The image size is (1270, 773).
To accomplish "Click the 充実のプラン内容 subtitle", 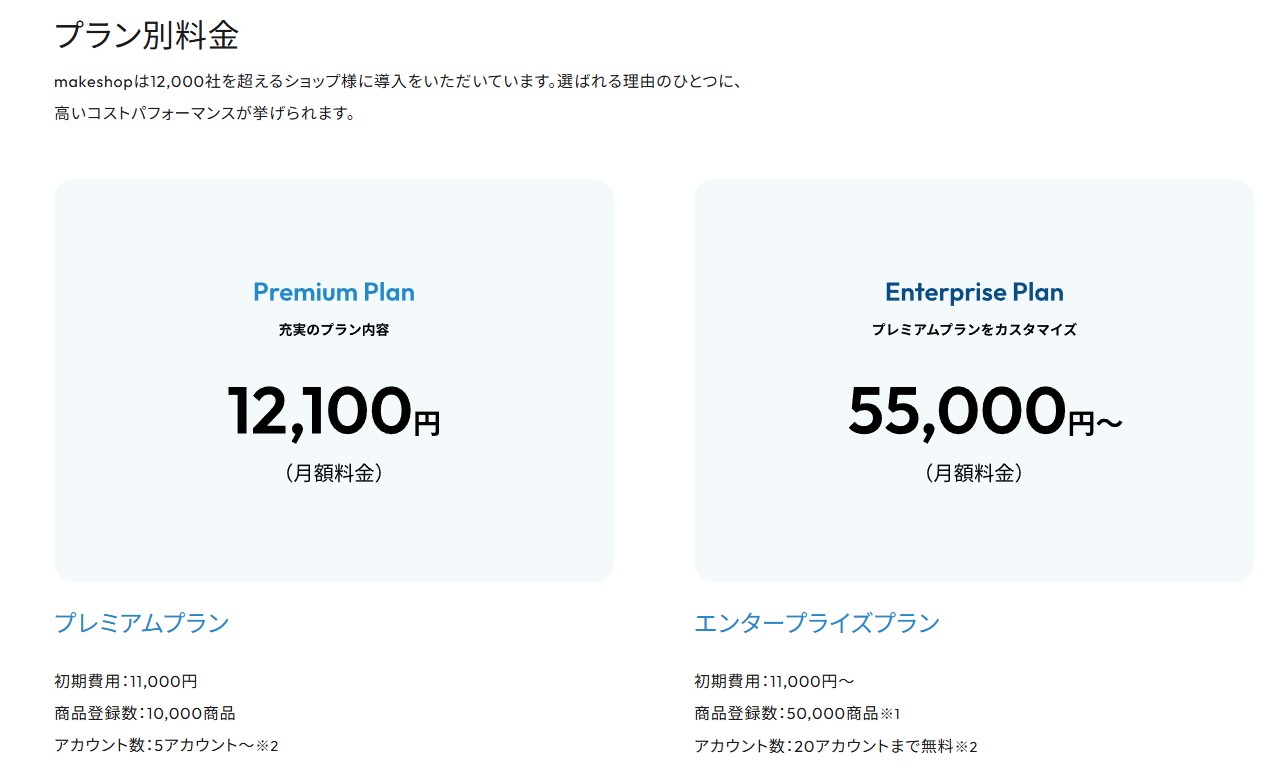I will coord(334,329).
